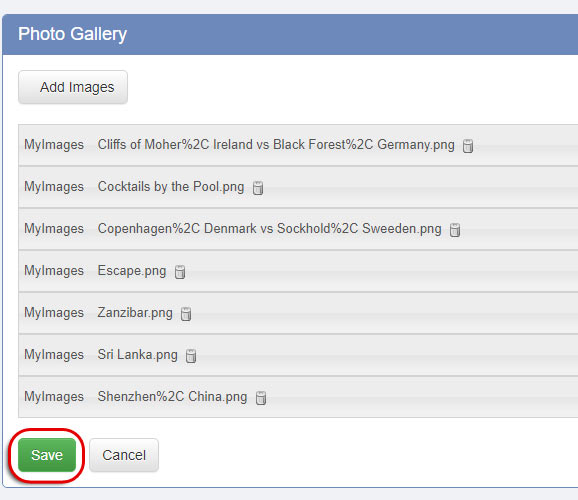Delete the Shenzhen China.png entry
This screenshot has width=578, height=500.
[261, 398]
